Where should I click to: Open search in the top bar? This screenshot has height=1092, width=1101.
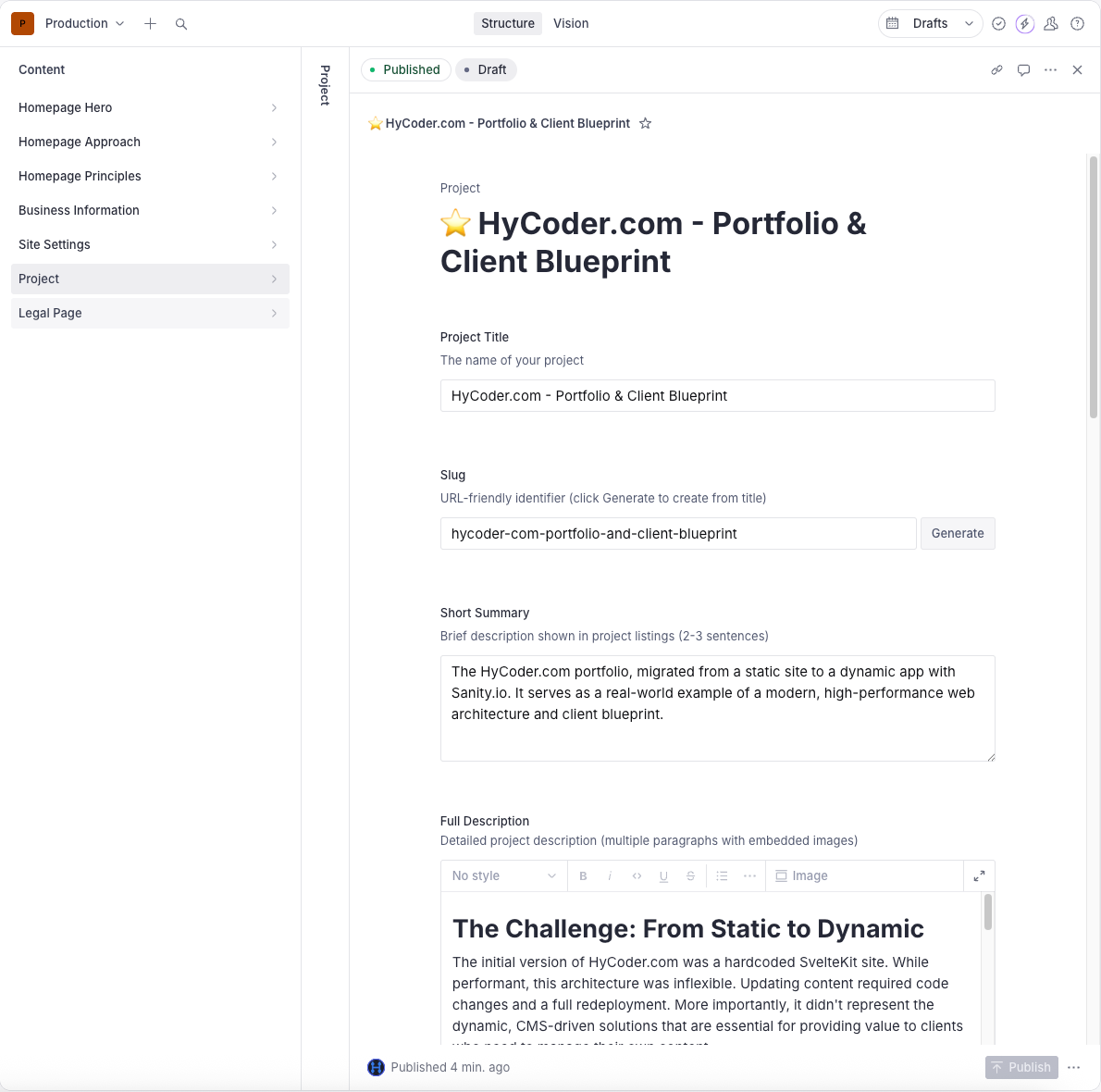click(181, 23)
